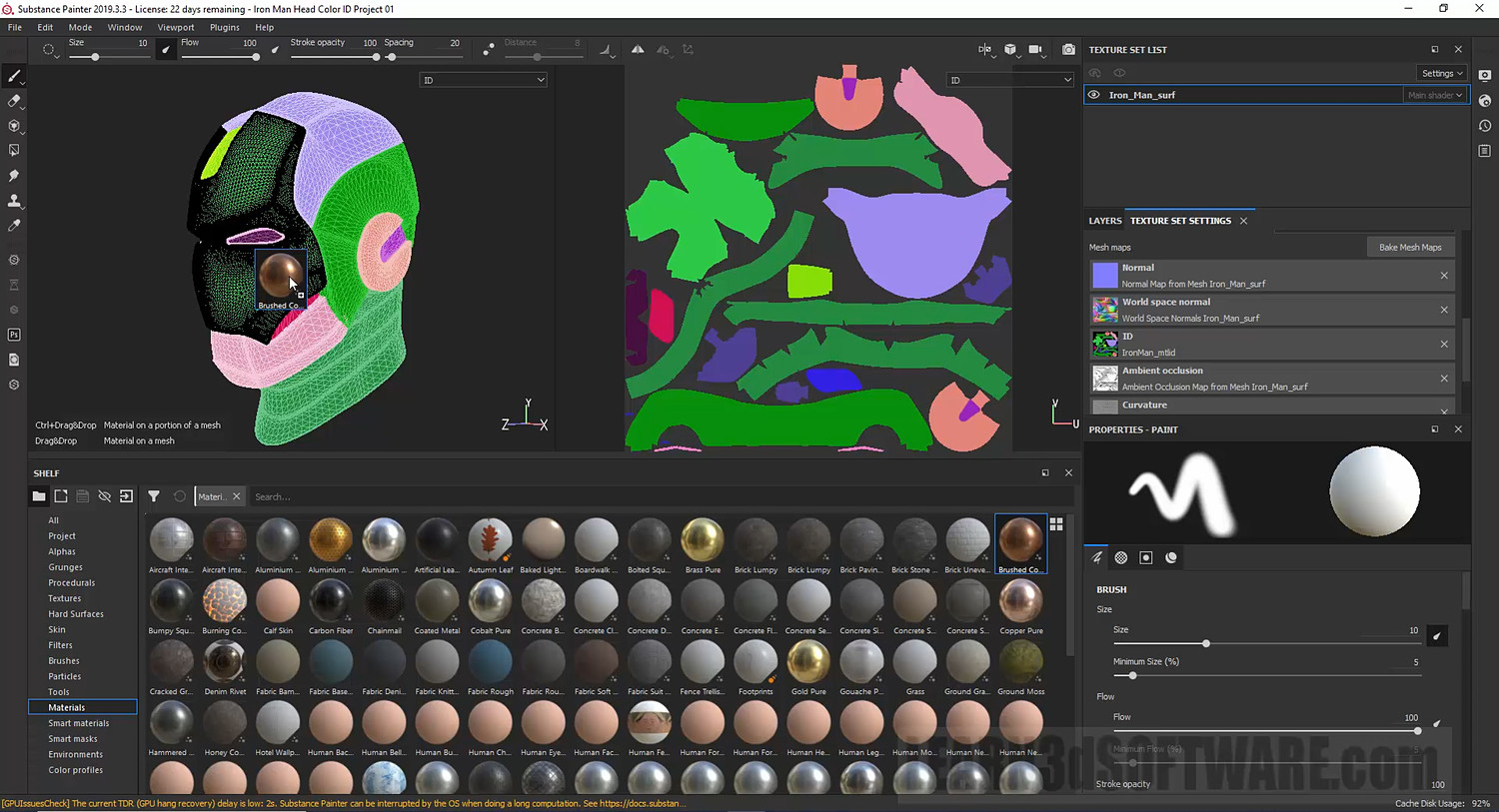Open the alpha properties tab icon
Image resolution: width=1499 pixels, height=812 pixels.
tap(1121, 557)
